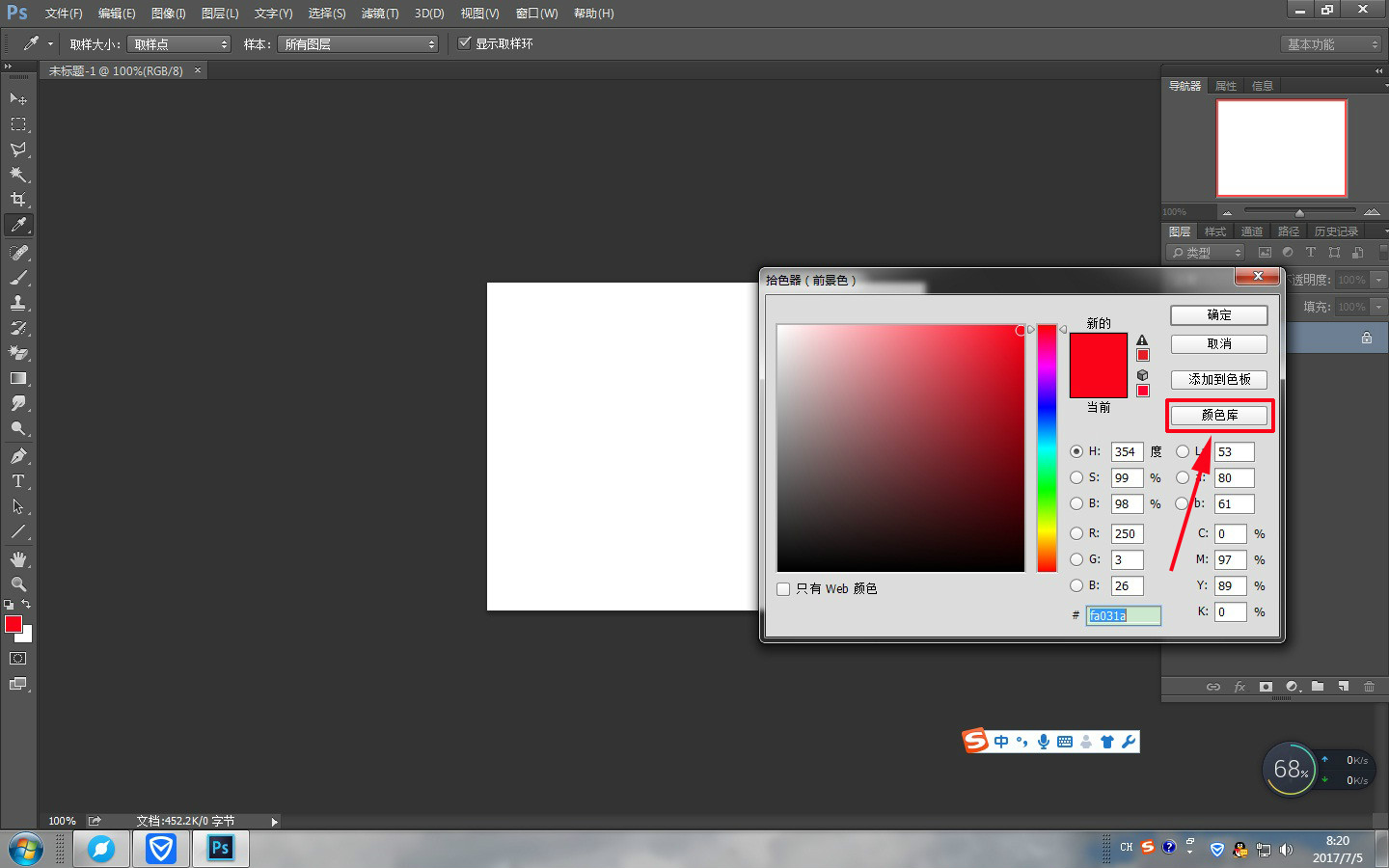Screen dimensions: 1389x868
Task: Select the Eraser tool
Action: click(18, 353)
